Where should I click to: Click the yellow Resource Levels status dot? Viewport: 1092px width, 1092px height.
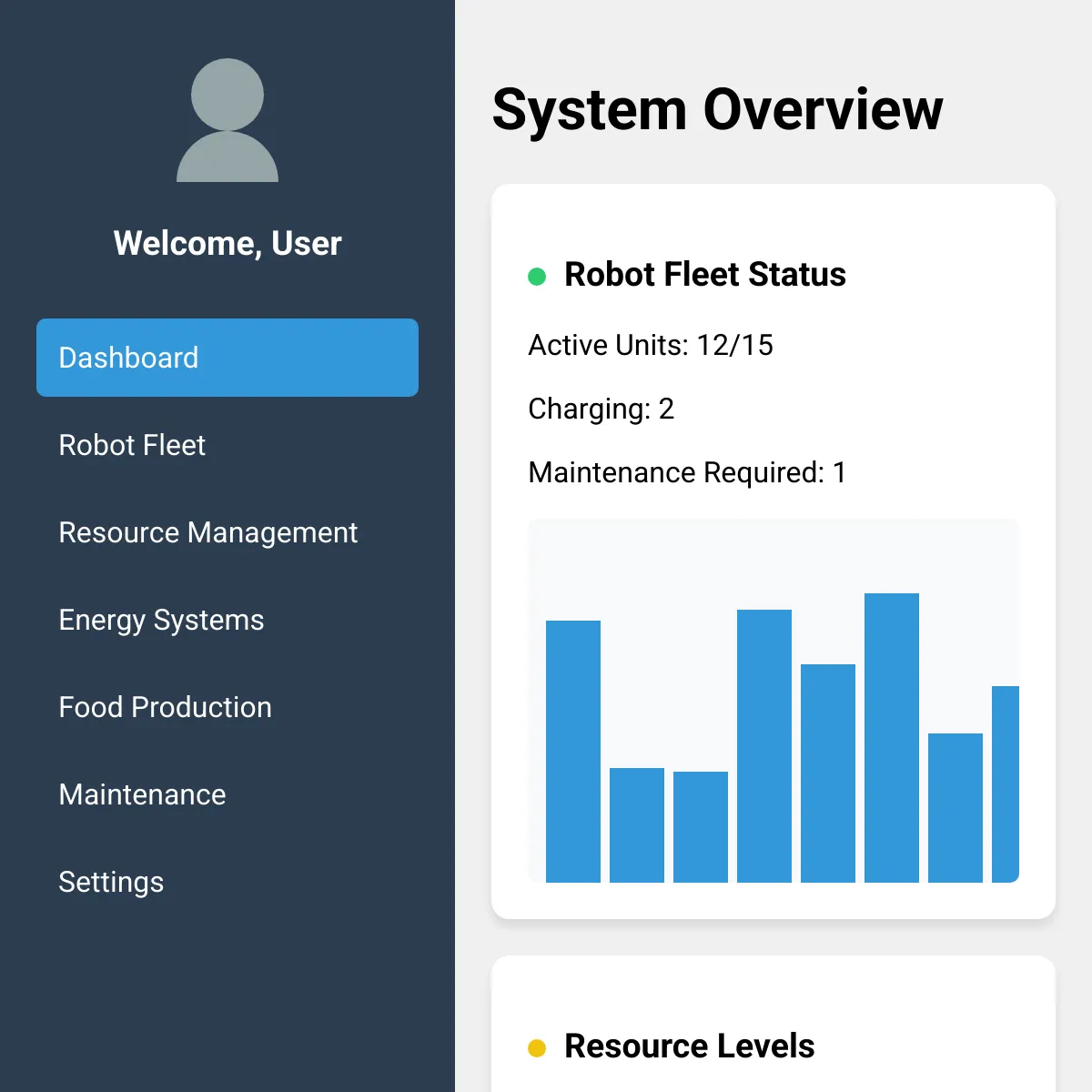click(x=537, y=1048)
